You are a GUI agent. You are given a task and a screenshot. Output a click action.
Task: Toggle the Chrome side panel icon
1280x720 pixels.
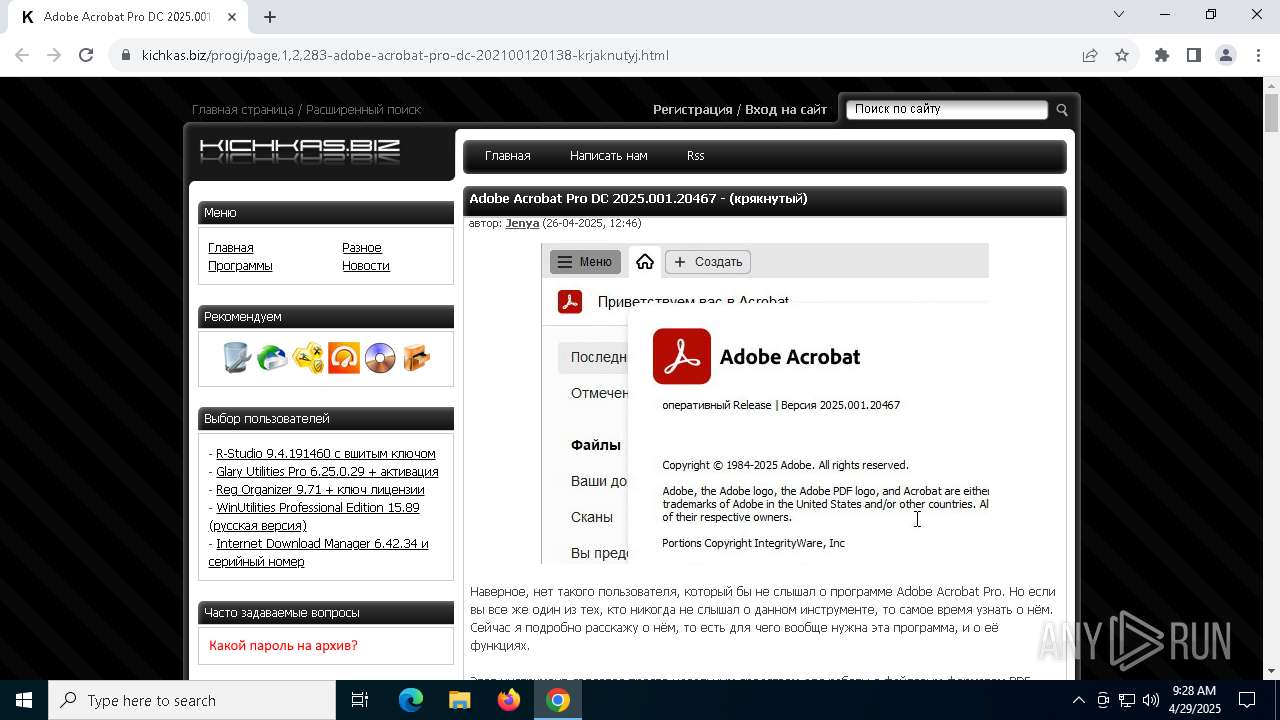click(1194, 55)
